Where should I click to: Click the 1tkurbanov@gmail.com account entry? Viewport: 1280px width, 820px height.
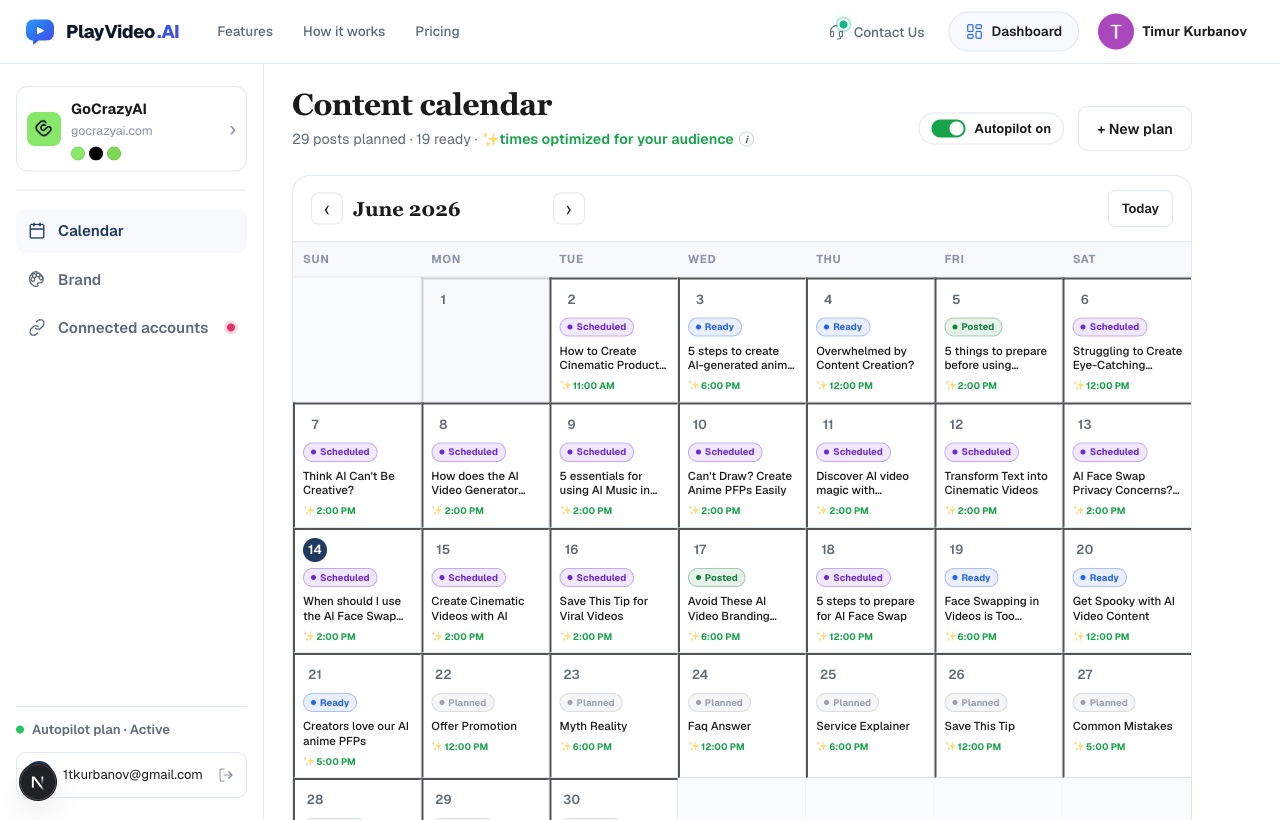pos(131,775)
